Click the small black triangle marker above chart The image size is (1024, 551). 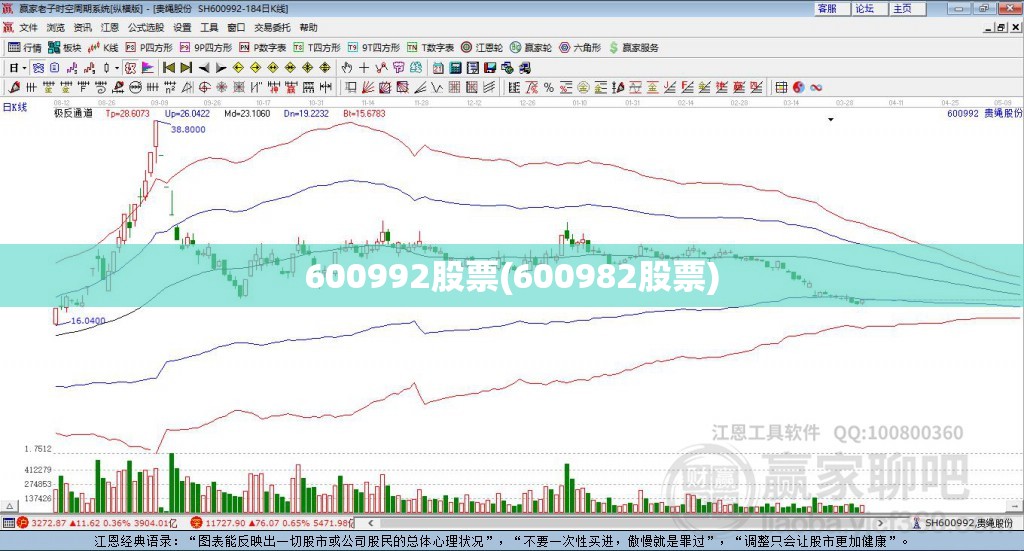tap(831, 119)
